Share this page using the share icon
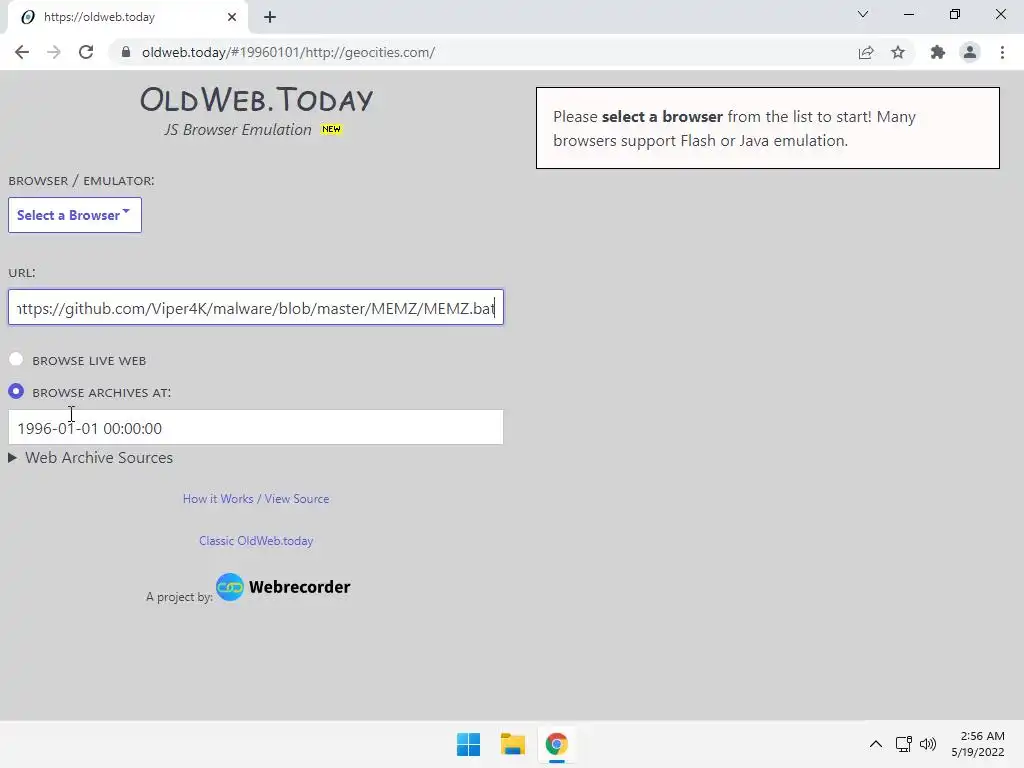The image size is (1024, 768). 866,52
